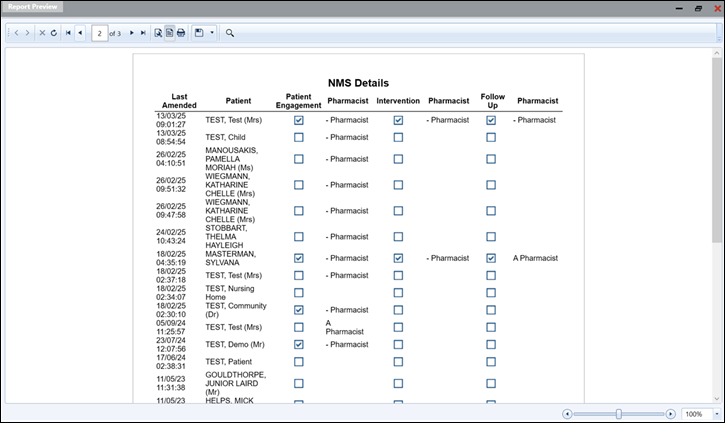Viewport: 725px width, 423px height.
Task: Close the Report Preview window
Action: click(718, 8)
